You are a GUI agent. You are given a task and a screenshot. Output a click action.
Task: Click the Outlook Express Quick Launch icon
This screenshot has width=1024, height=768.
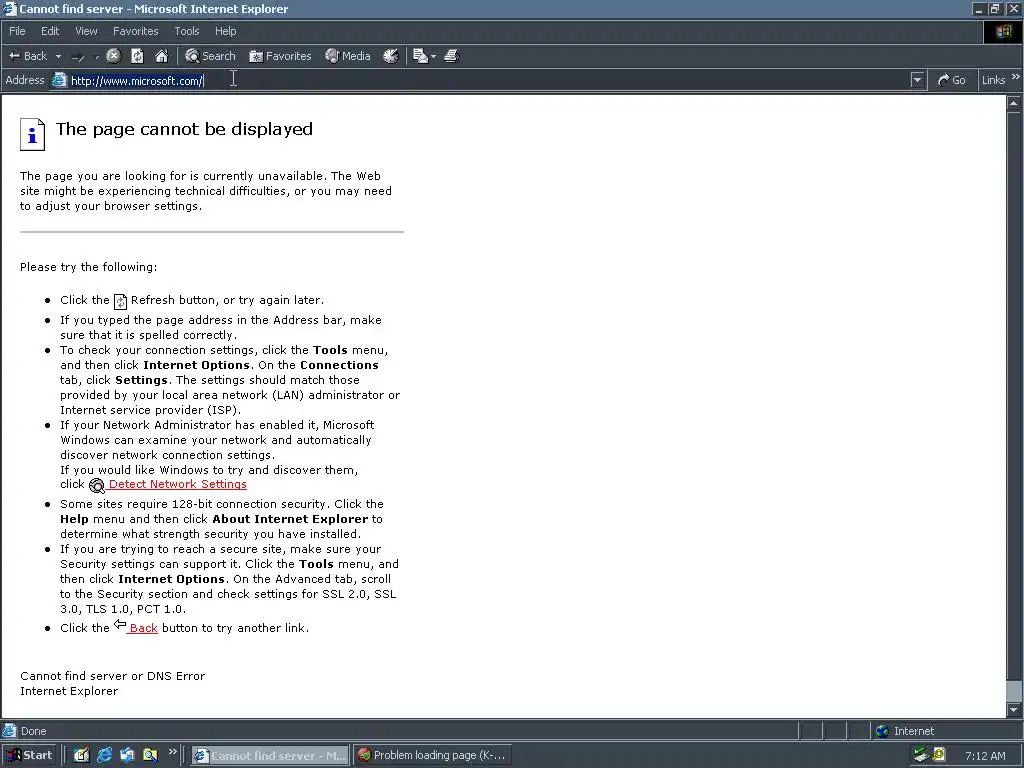pos(127,755)
